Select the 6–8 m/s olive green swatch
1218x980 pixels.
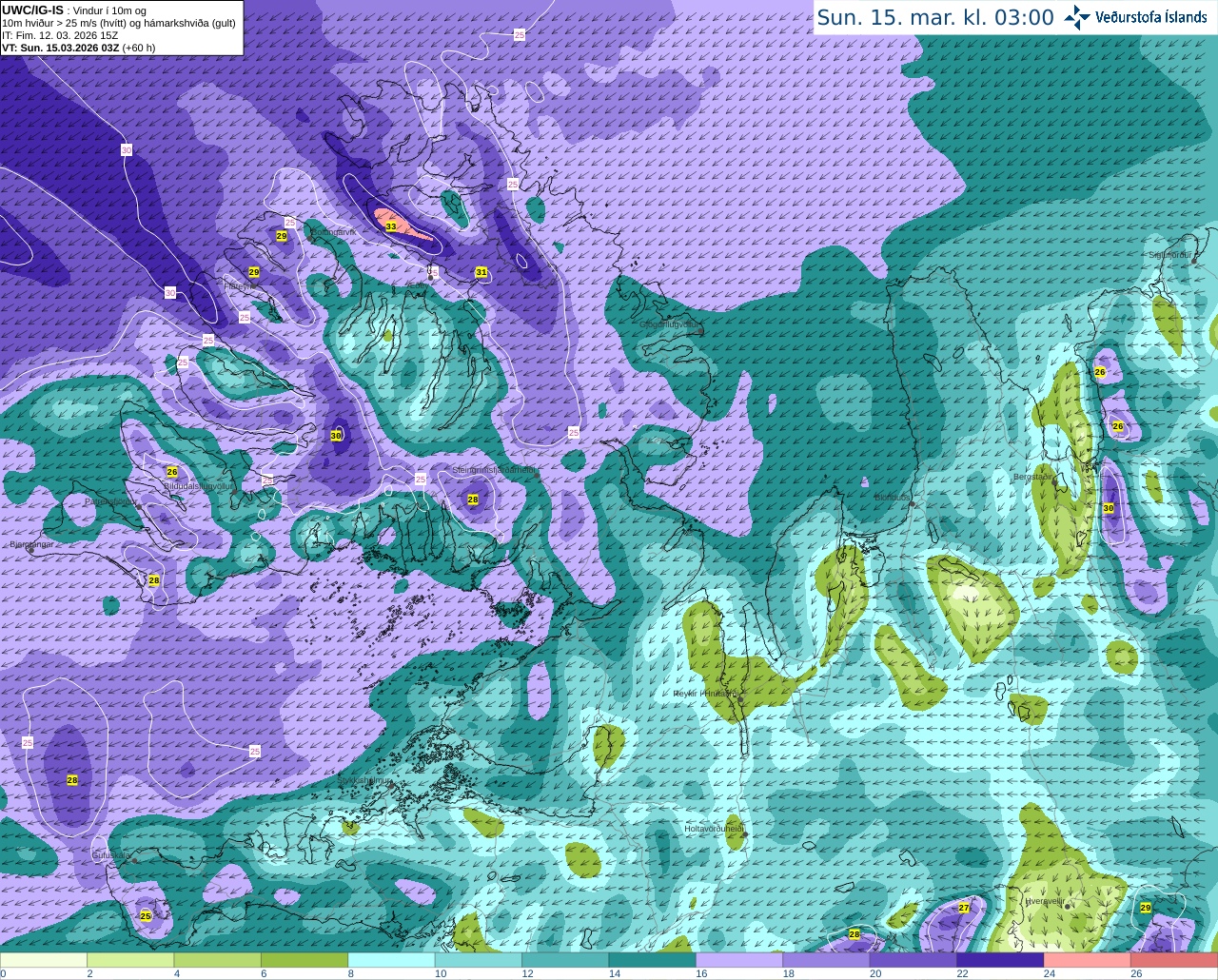click(x=304, y=960)
